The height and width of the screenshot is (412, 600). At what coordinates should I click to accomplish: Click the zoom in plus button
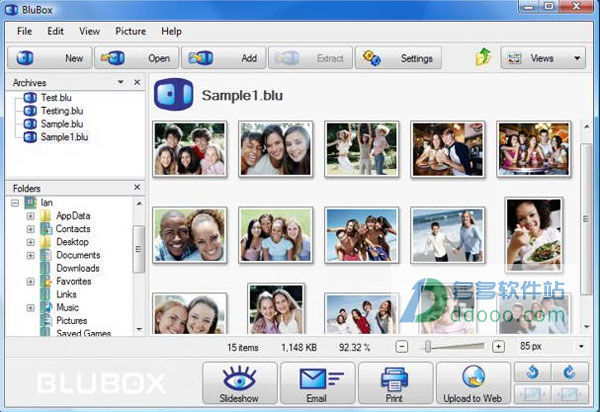tap(498, 347)
